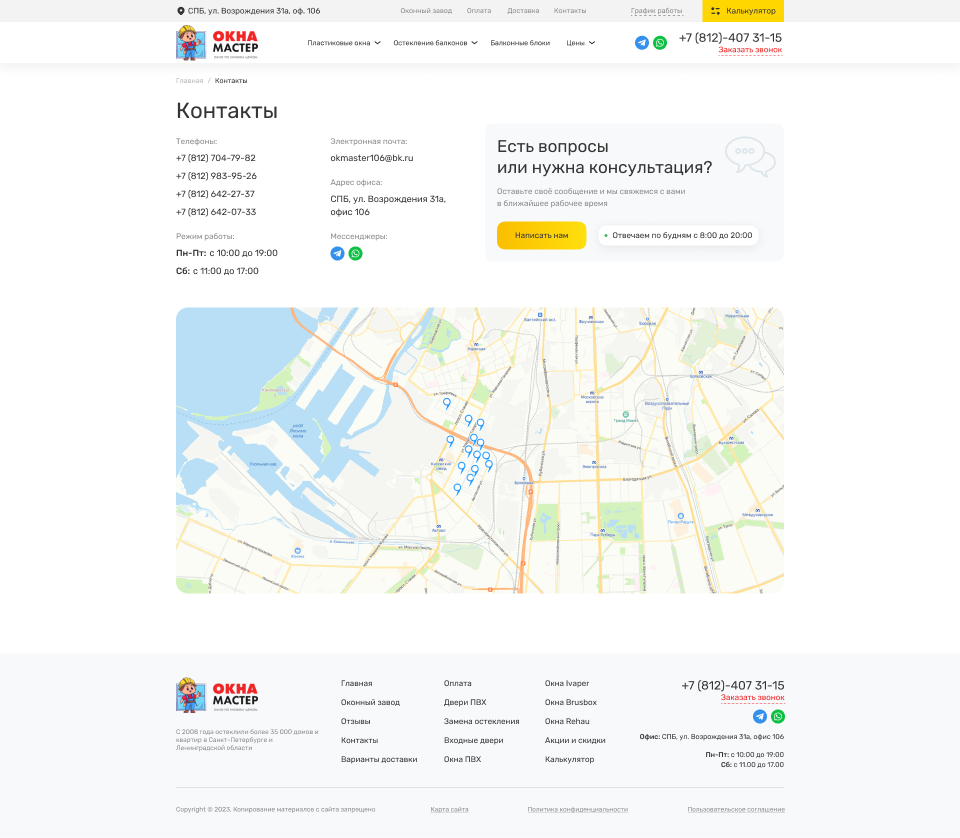Viewport: 960px width, 838px height.
Task: Open Балконные блоки menu item
Action: (x=520, y=43)
